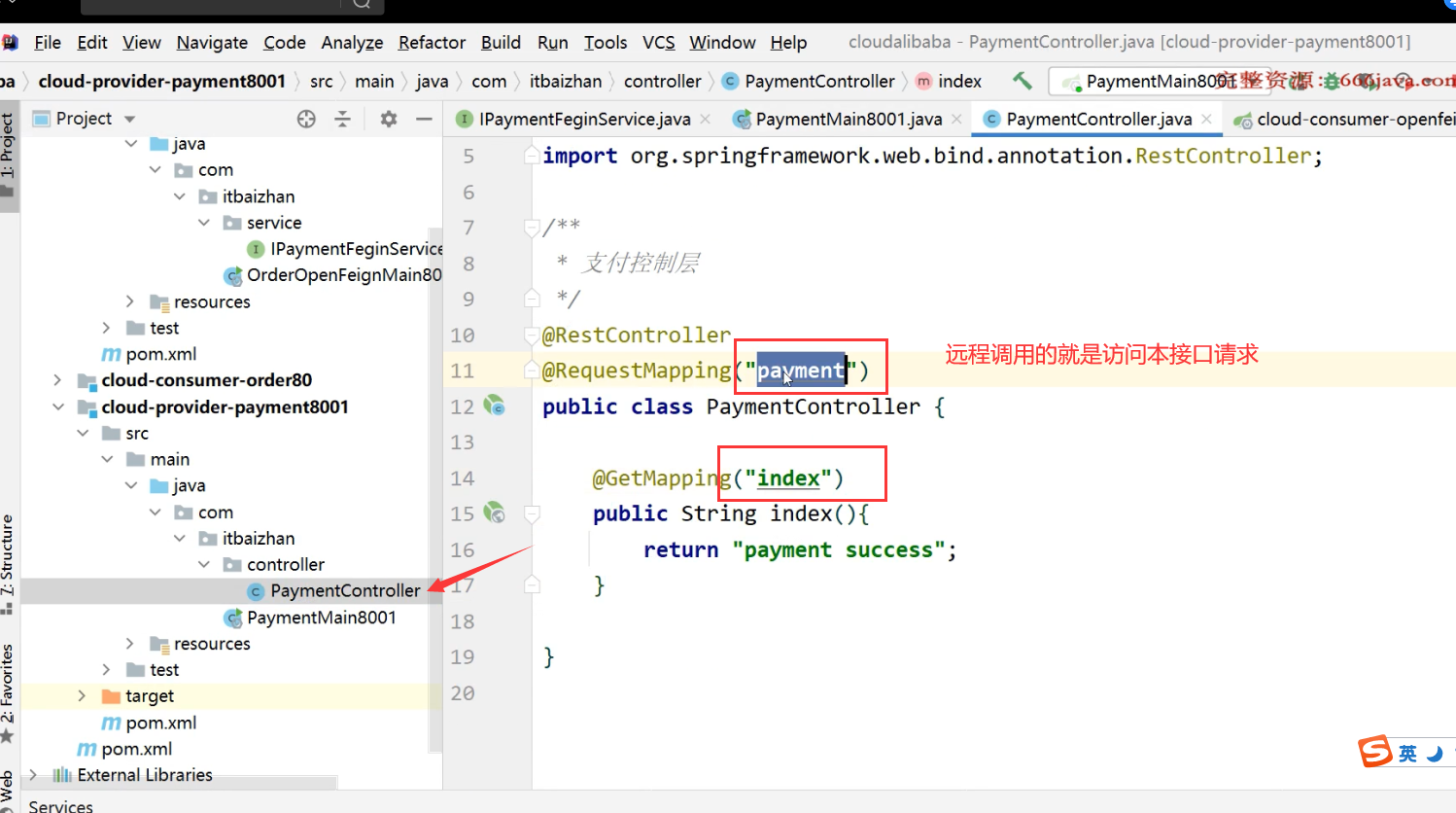Fold index method at line 15
The image size is (1456, 813).
pos(532,513)
